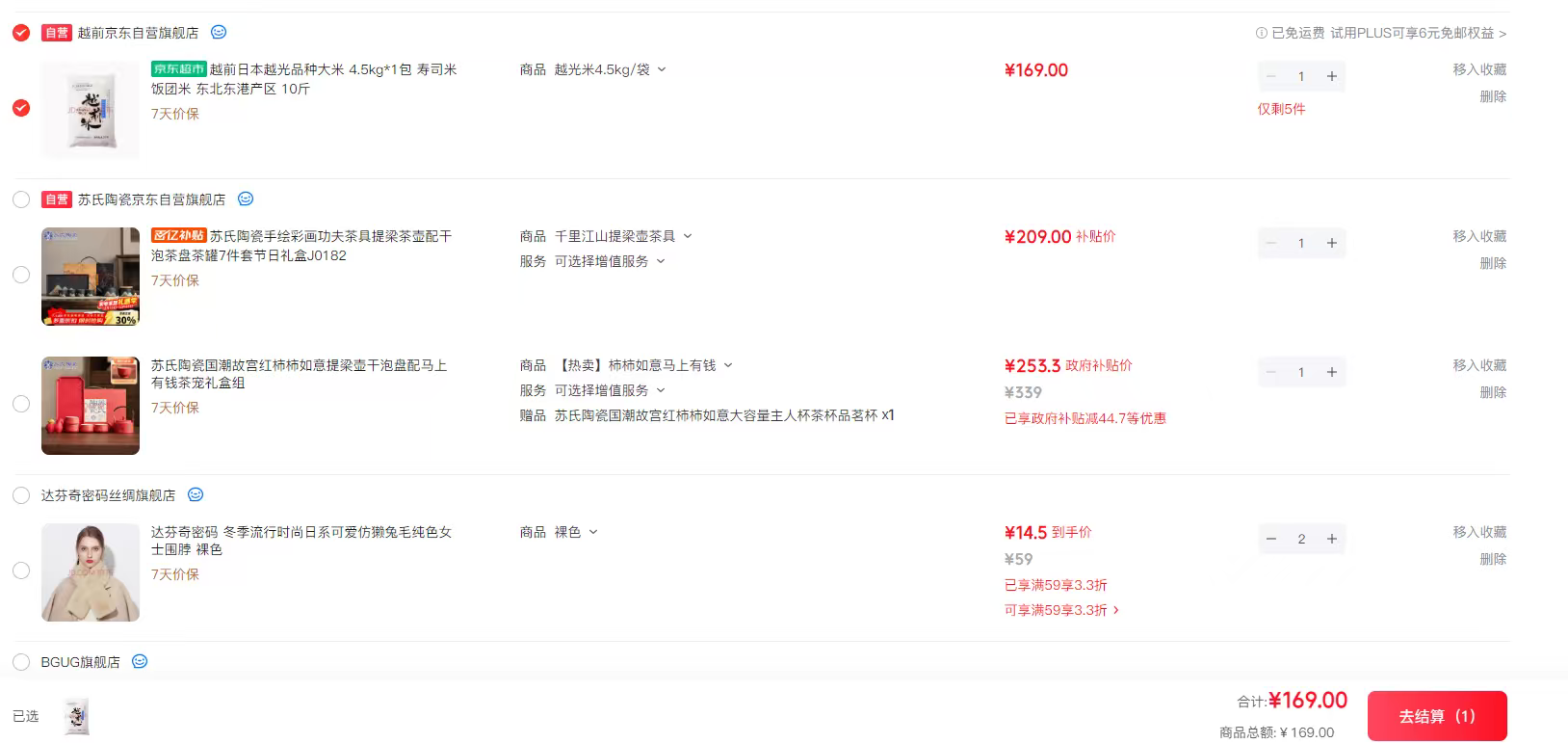Increase quantity of 越光米 rice
This screenshot has height=743, width=1568.
(x=1332, y=76)
